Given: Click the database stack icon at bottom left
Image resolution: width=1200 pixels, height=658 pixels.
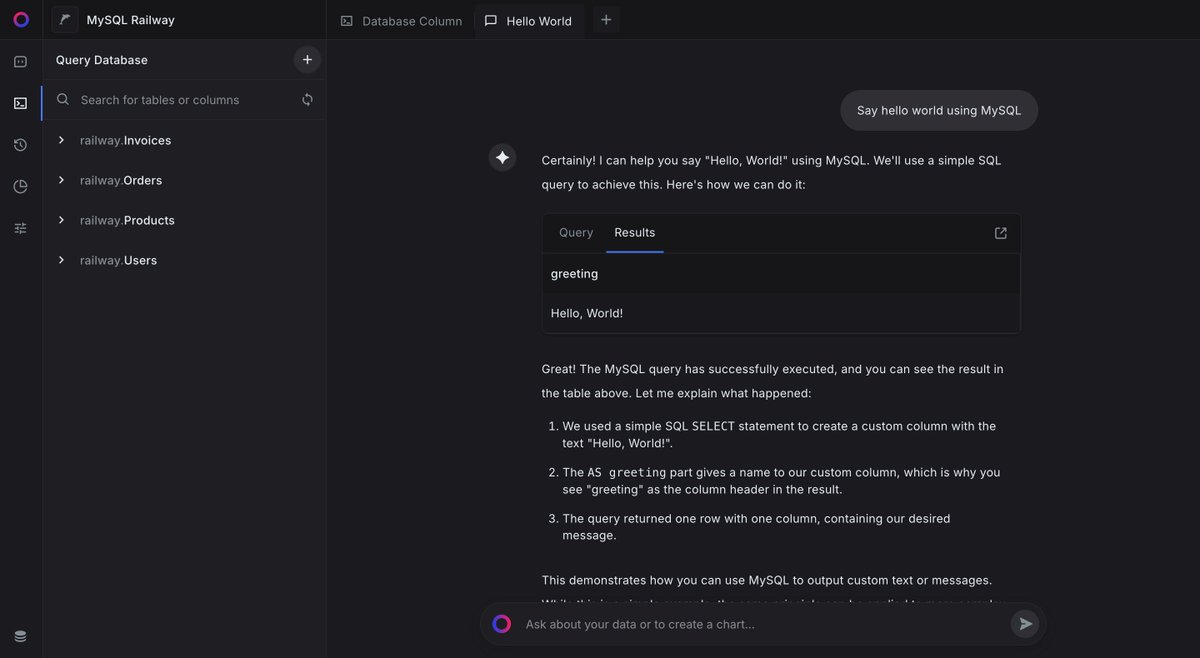Looking at the screenshot, I should [x=20, y=636].
